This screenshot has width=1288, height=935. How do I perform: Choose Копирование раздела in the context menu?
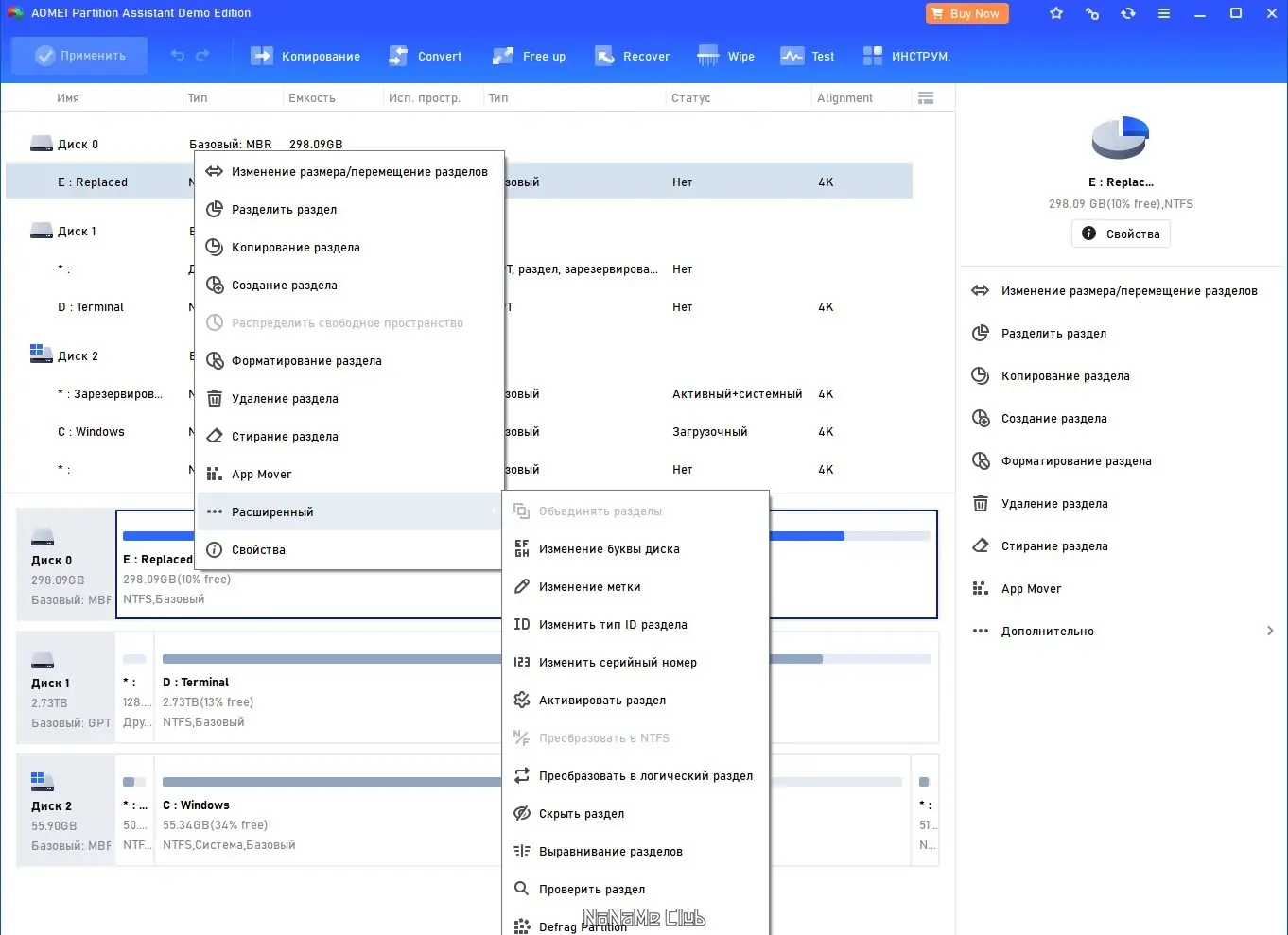pos(348,247)
